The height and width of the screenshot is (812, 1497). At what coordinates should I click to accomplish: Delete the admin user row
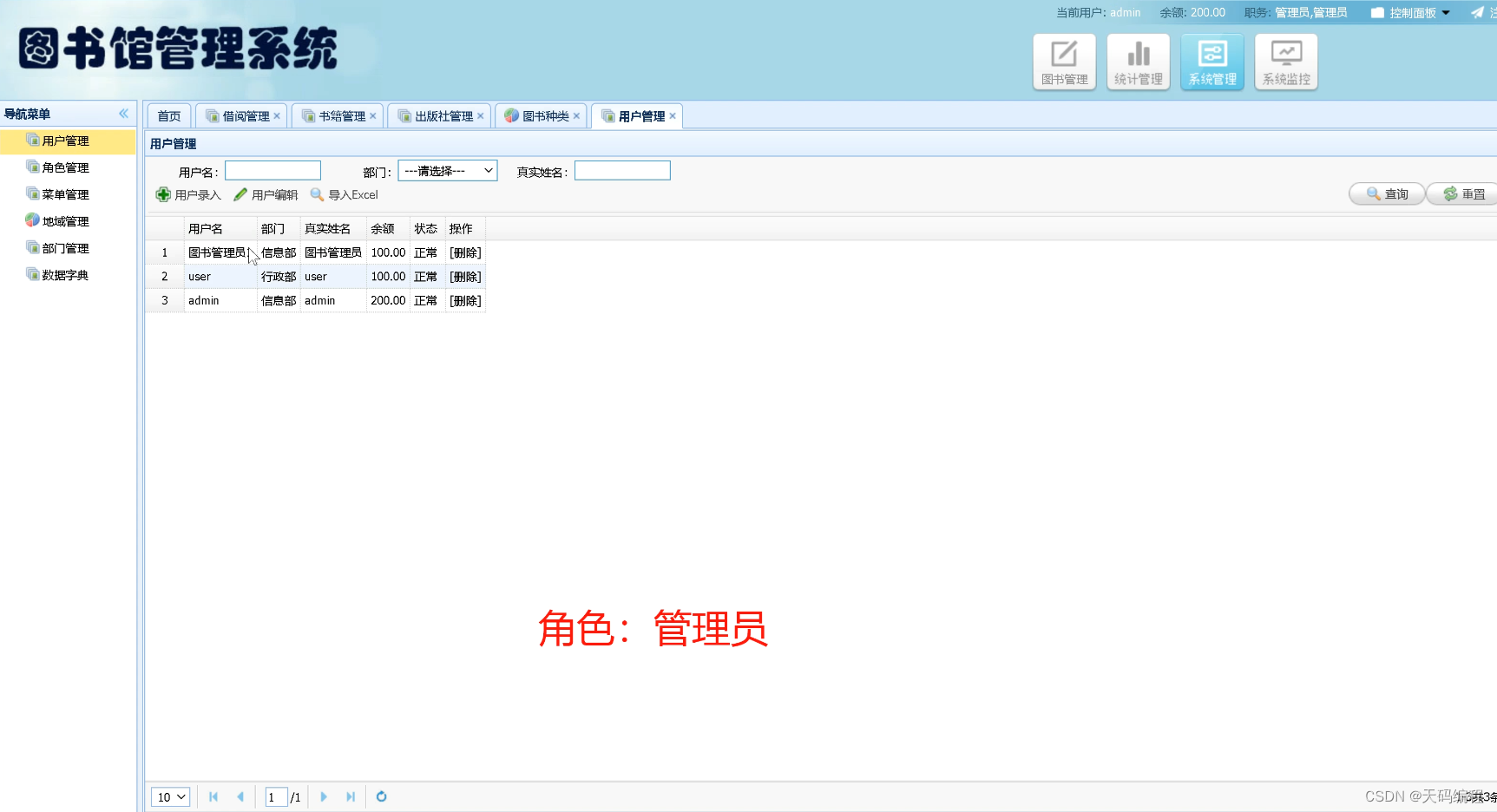465,301
